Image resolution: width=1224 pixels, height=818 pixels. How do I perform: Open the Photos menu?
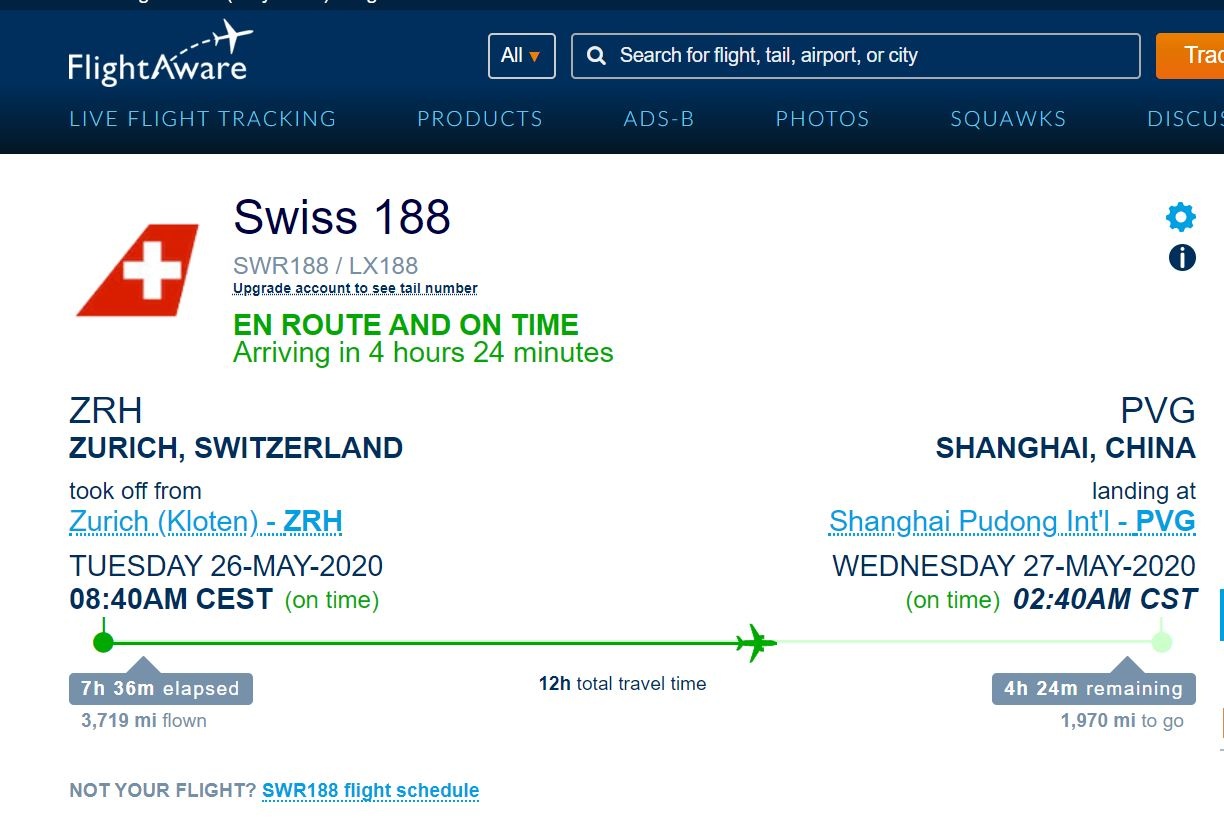[x=823, y=119]
